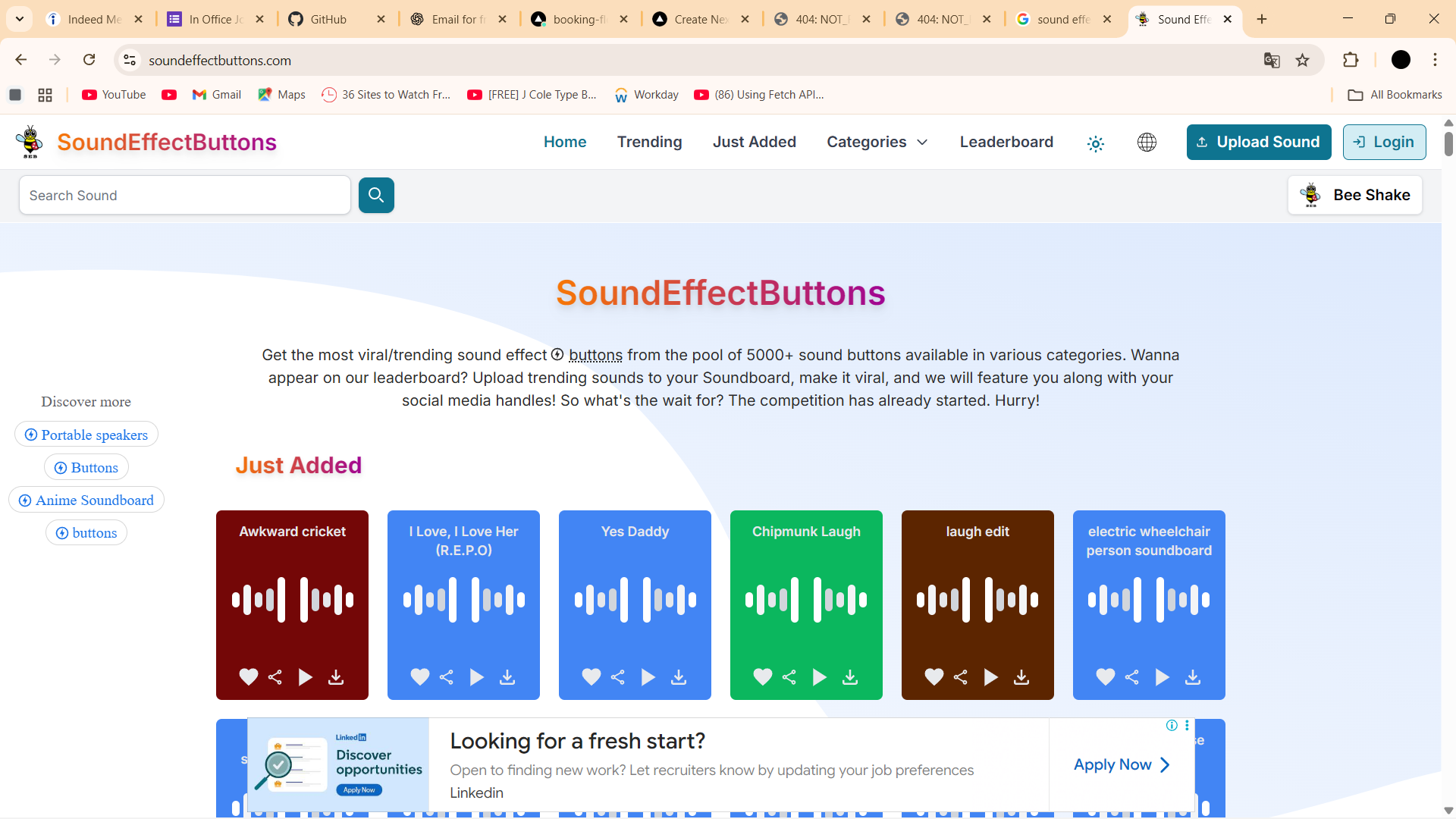1456x819 pixels.
Task: Download the I Love Her (R.E.P.O) sound
Action: [x=507, y=676]
